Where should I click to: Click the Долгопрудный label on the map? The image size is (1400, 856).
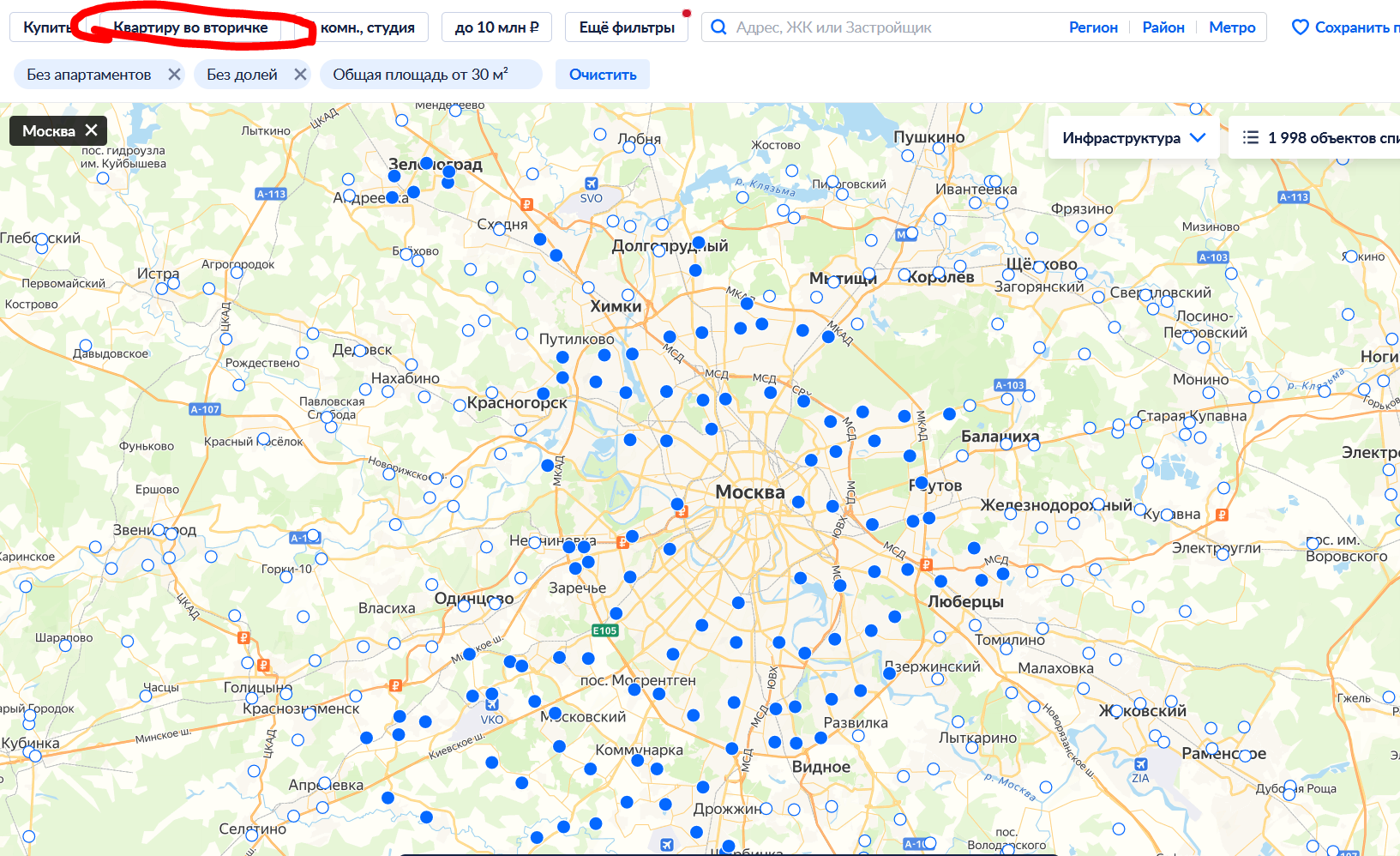click(670, 246)
